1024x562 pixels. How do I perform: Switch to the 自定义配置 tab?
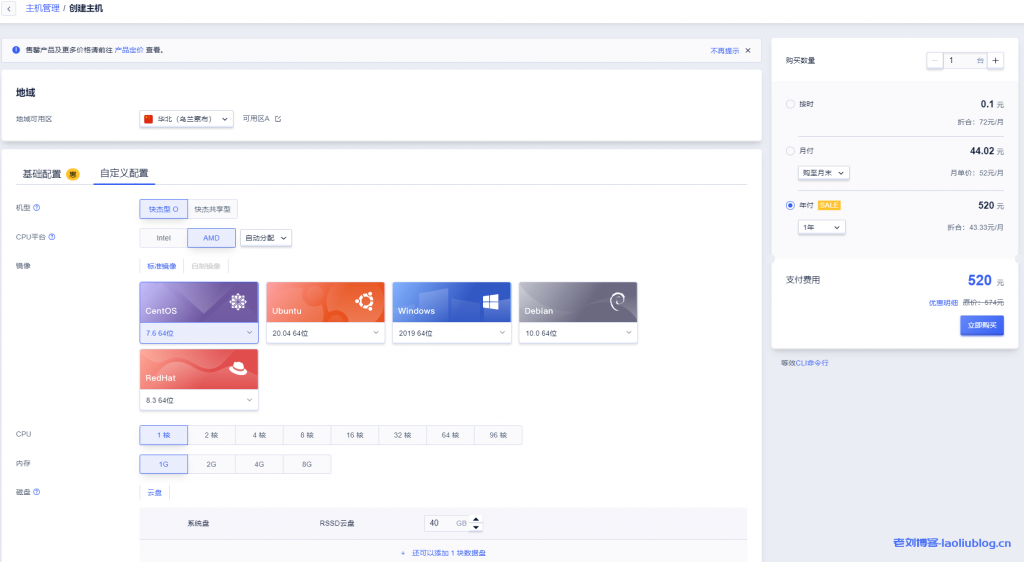tap(124, 174)
